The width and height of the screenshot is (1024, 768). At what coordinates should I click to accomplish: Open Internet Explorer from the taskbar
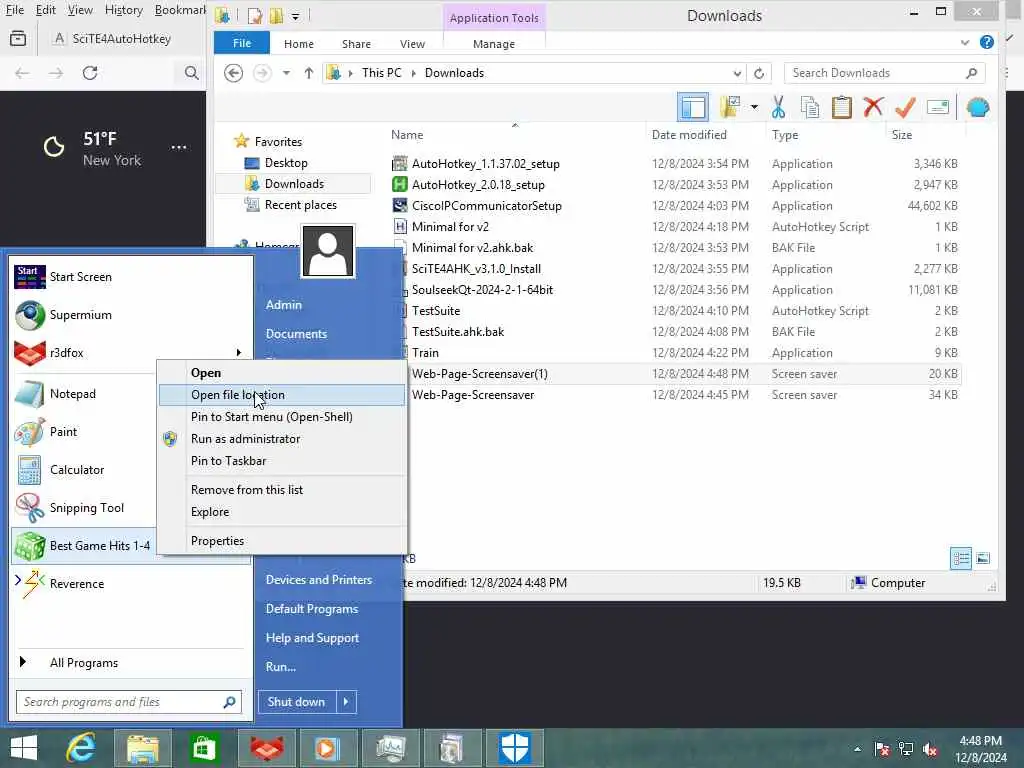coord(81,748)
